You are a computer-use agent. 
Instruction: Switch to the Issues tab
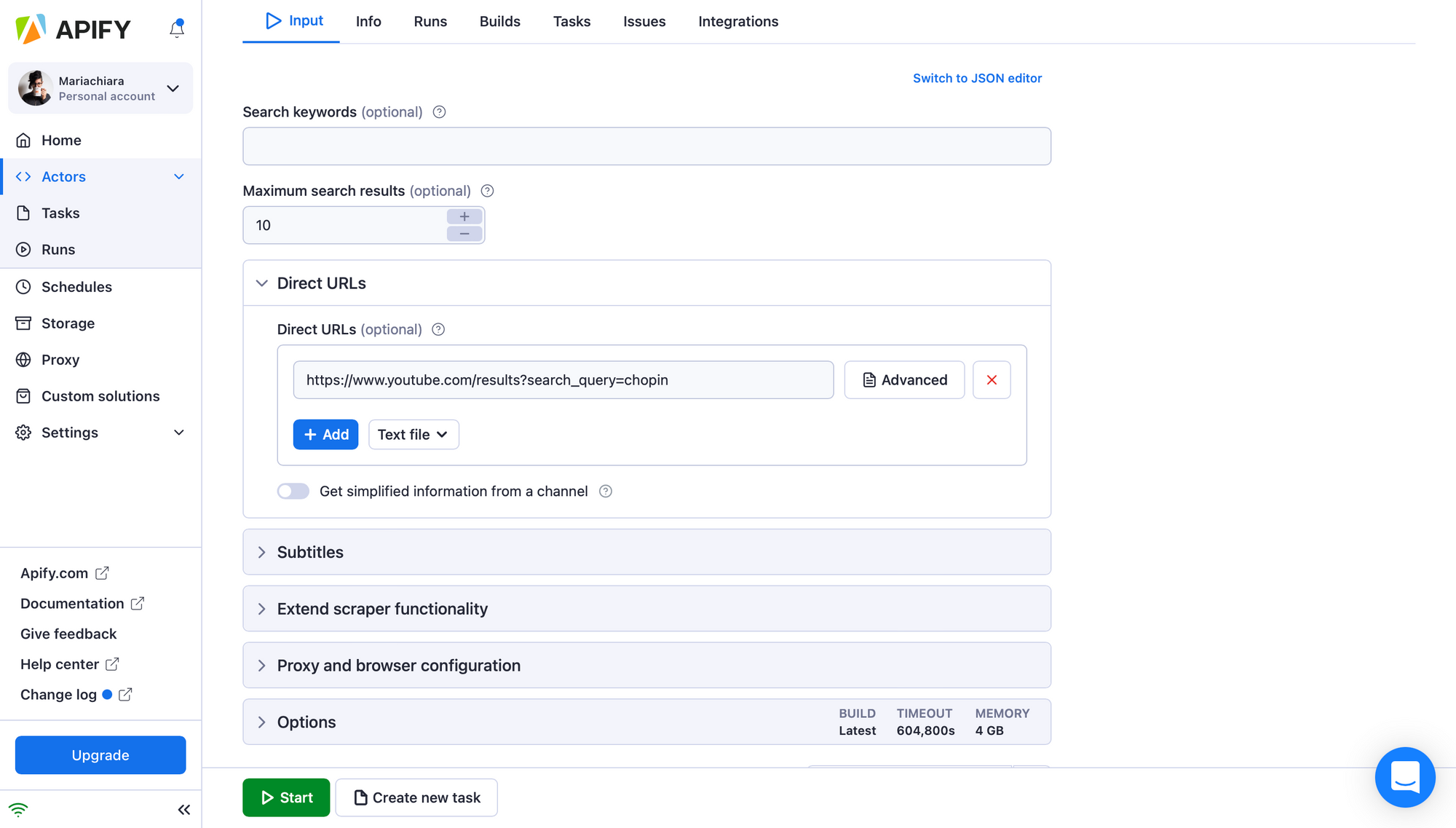coord(644,21)
